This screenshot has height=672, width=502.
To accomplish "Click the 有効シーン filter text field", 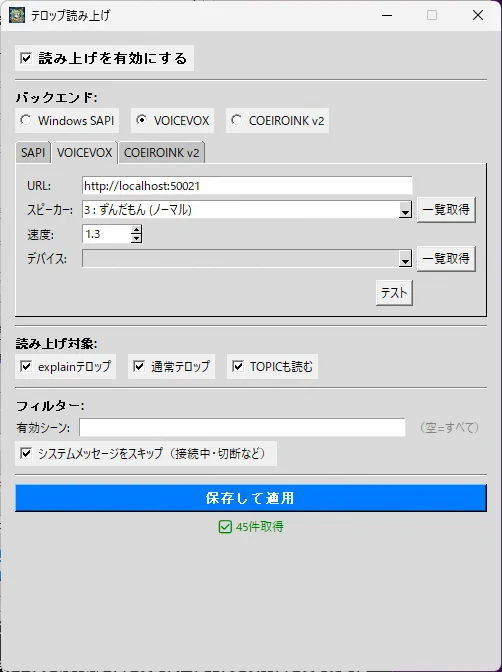I will (242, 427).
